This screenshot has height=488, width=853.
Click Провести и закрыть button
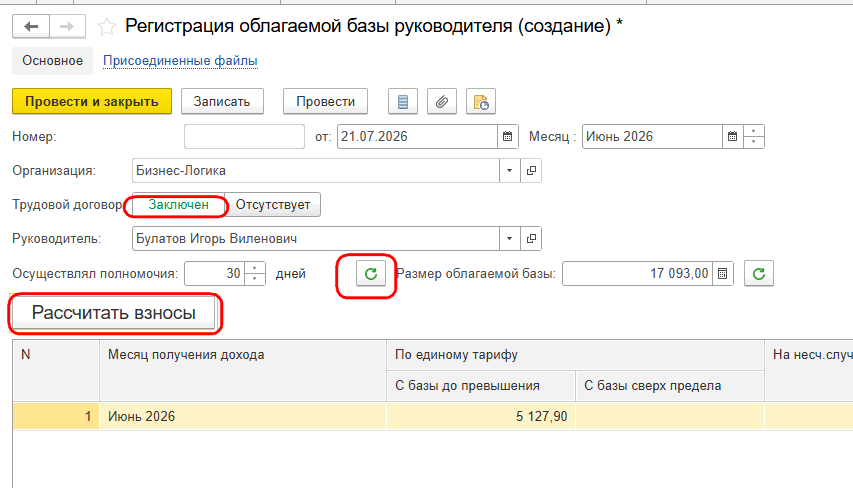coord(92,102)
